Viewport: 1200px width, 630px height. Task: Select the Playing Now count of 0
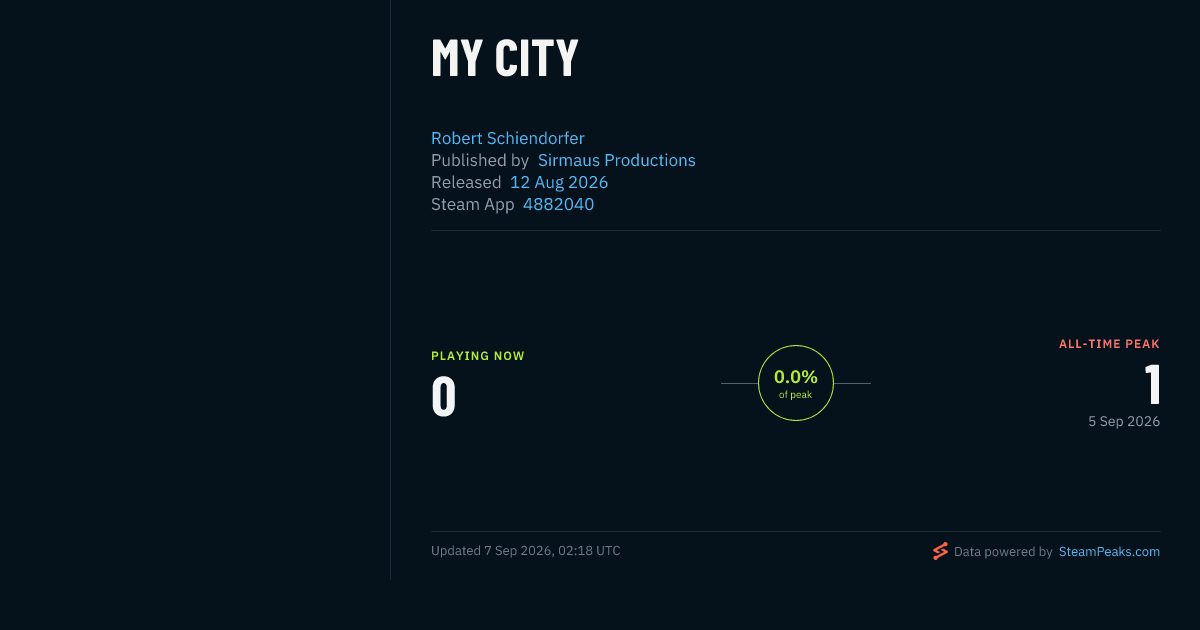(x=444, y=396)
